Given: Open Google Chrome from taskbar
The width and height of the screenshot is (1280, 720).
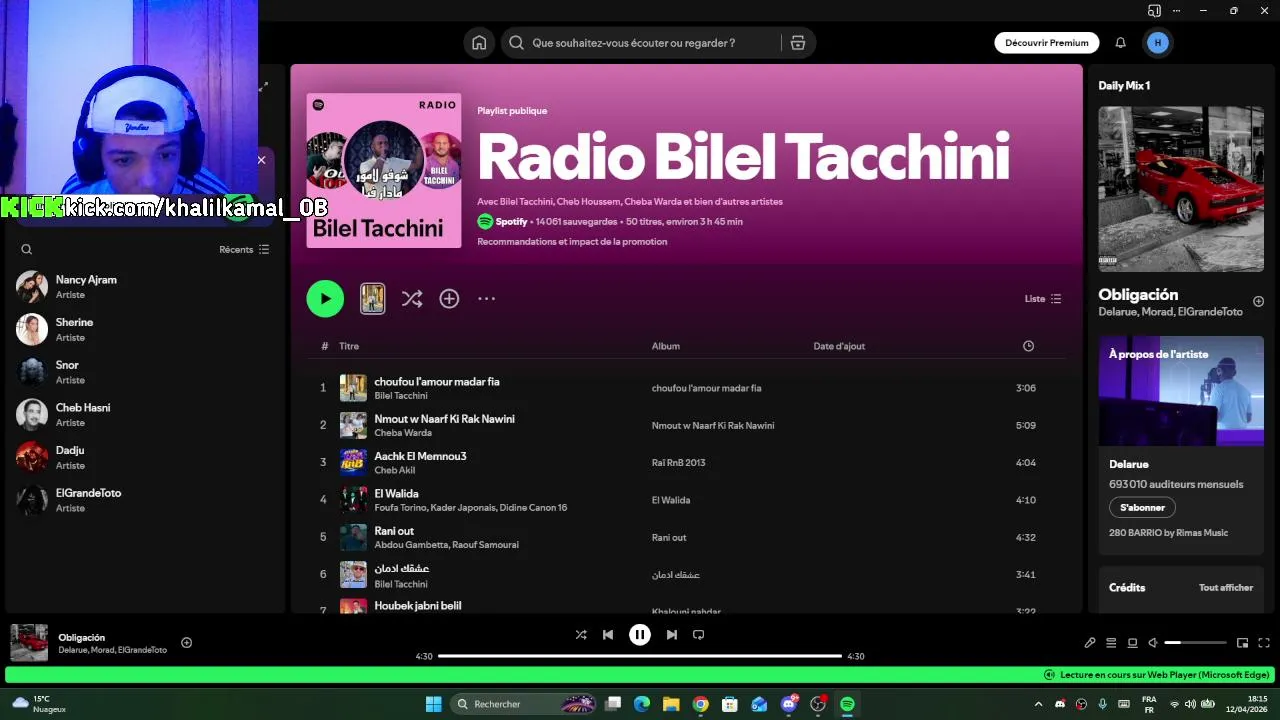Looking at the screenshot, I should pos(701,704).
